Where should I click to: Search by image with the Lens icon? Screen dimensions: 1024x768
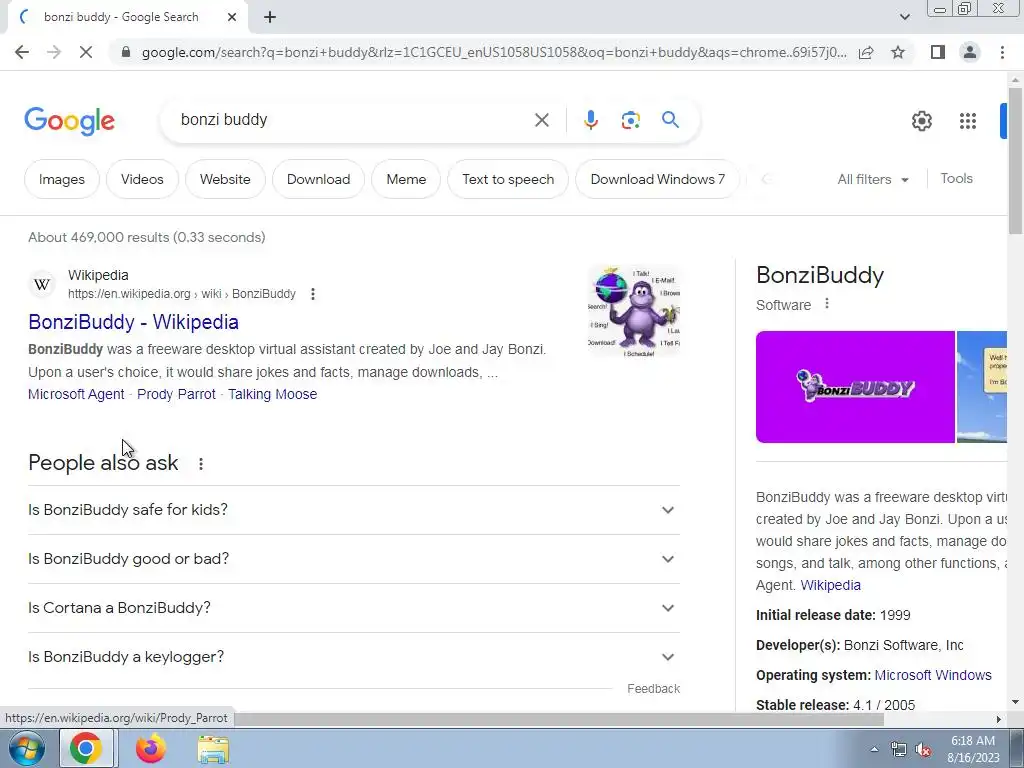pos(630,120)
